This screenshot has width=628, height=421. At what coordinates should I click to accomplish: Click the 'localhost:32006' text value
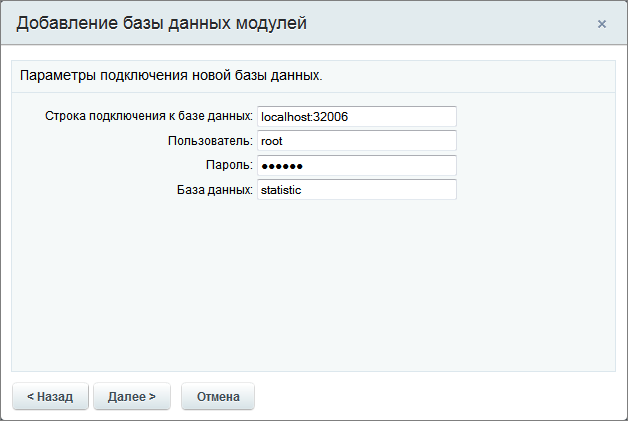click(x=304, y=117)
